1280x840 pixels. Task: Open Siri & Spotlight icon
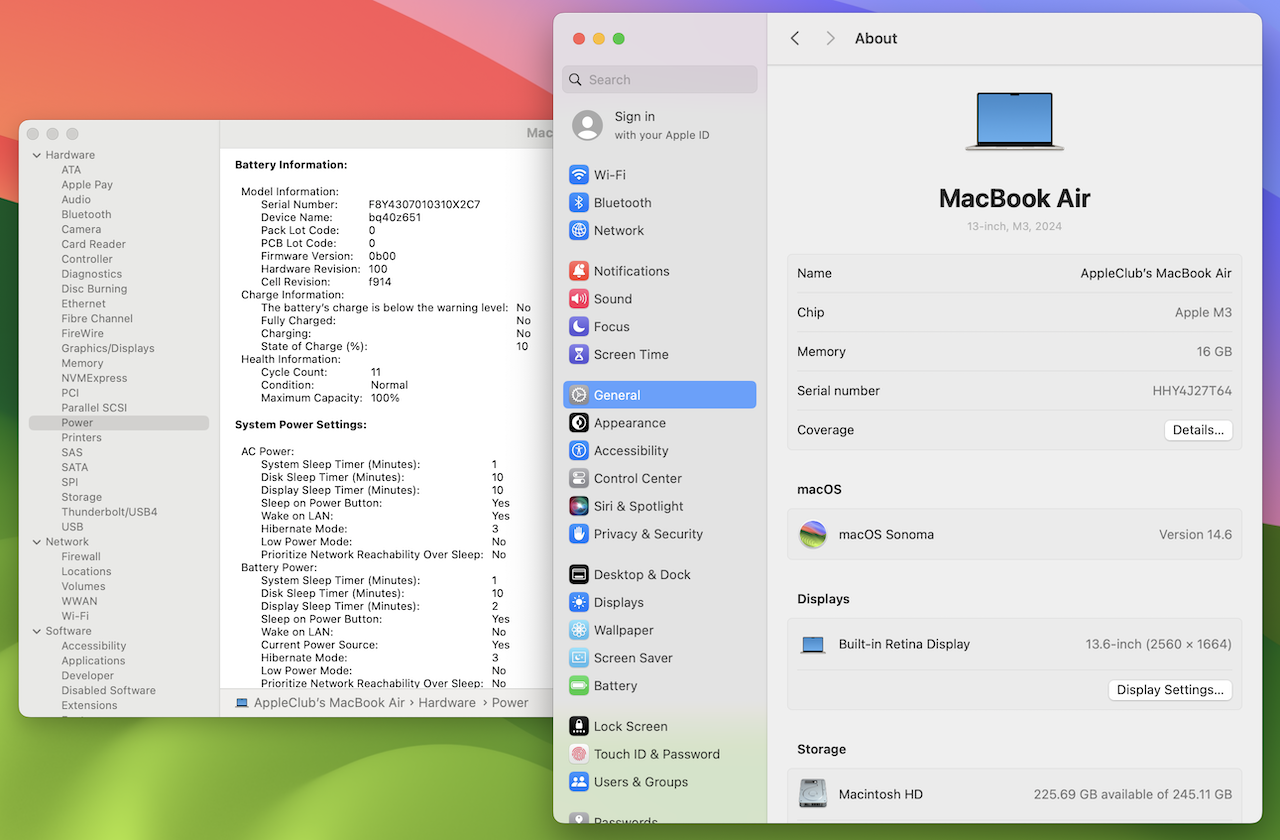tap(579, 507)
